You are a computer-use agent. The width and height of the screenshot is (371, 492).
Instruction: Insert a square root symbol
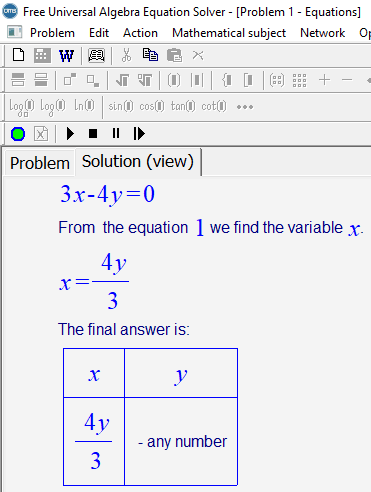(122, 80)
